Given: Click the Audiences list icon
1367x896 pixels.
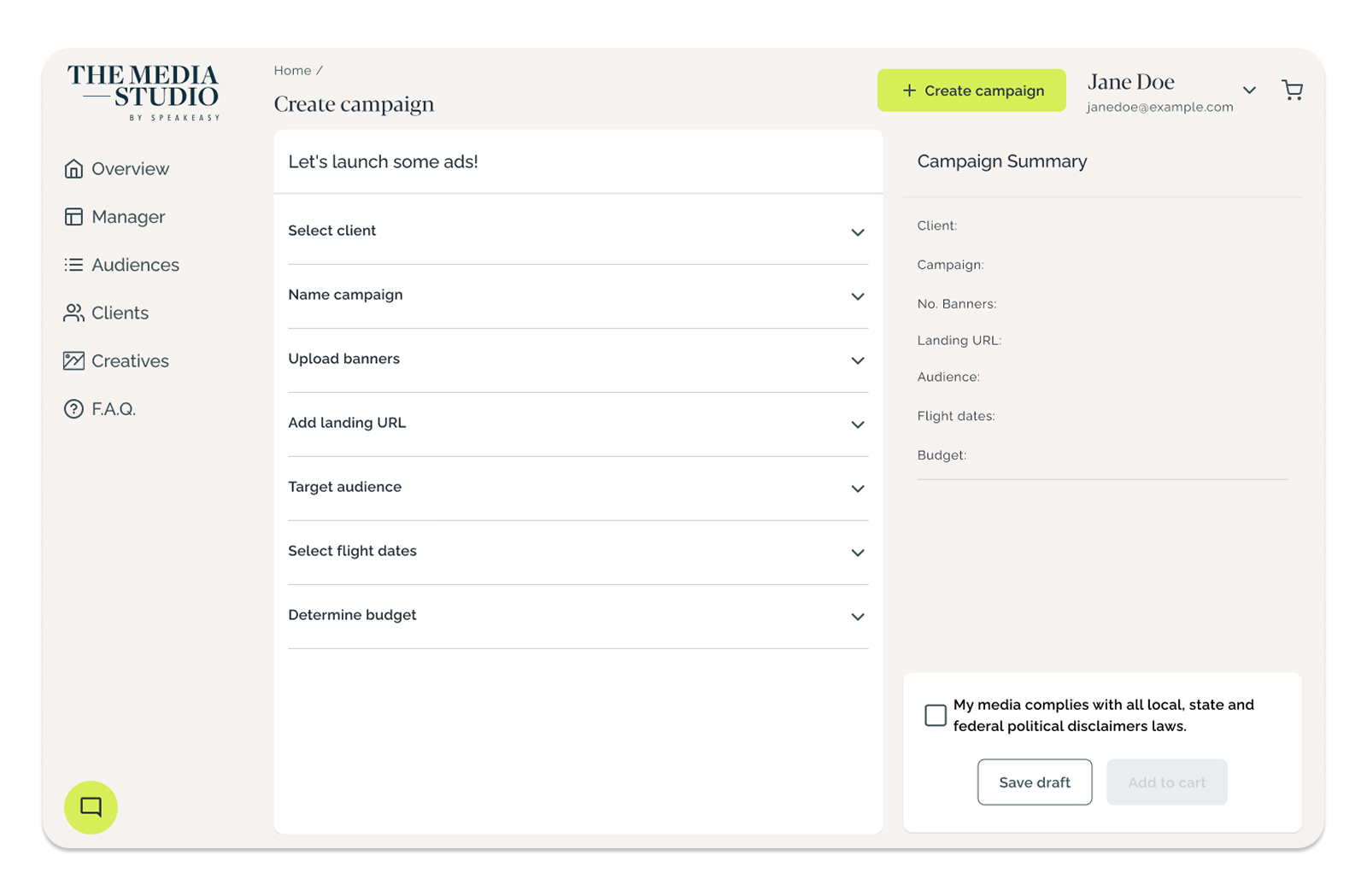Looking at the screenshot, I should tap(73, 265).
